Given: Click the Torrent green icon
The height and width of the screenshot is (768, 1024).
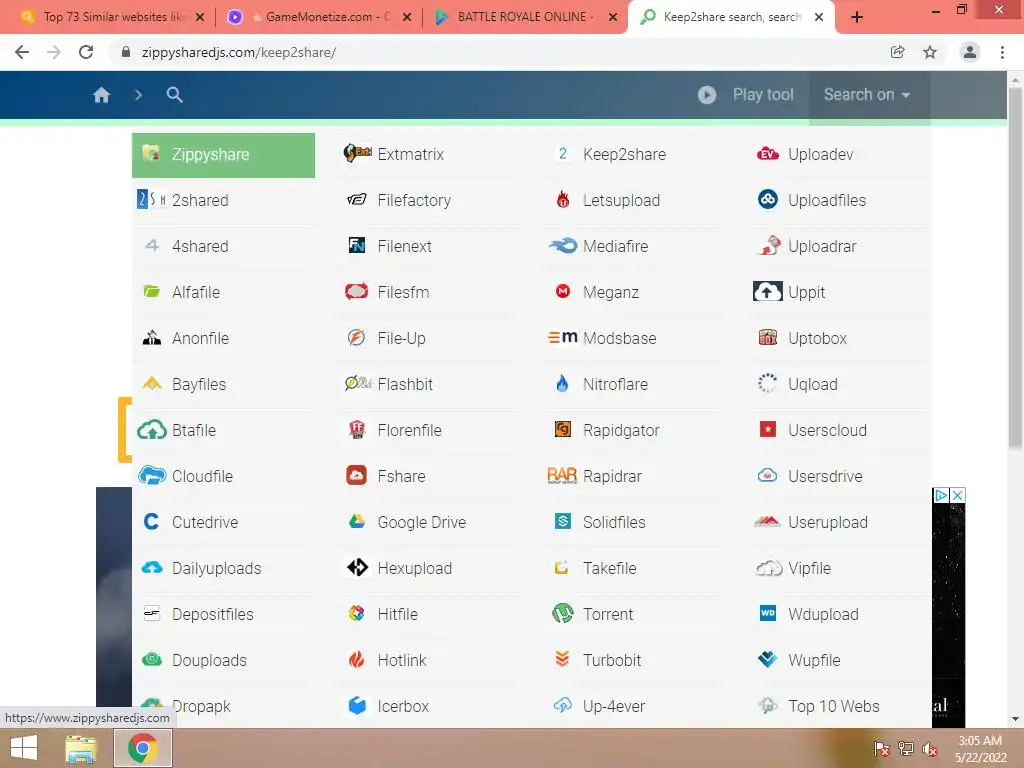Looking at the screenshot, I should 562,613.
